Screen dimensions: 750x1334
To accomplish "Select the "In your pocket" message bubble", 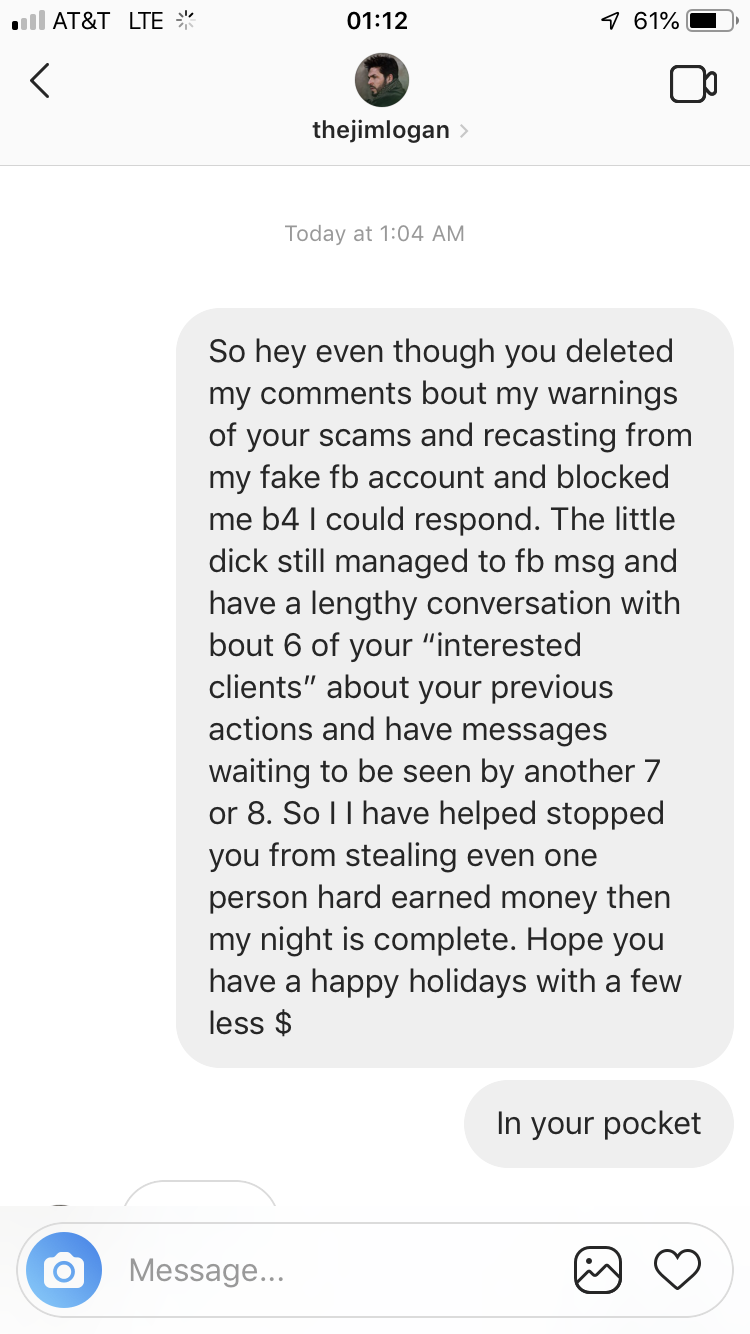I will (599, 1123).
